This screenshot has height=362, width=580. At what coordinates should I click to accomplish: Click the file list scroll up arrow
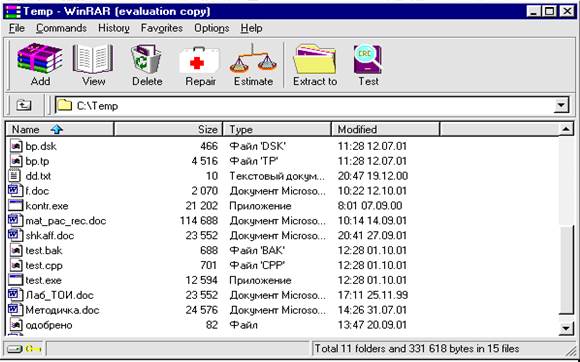tap(566, 129)
